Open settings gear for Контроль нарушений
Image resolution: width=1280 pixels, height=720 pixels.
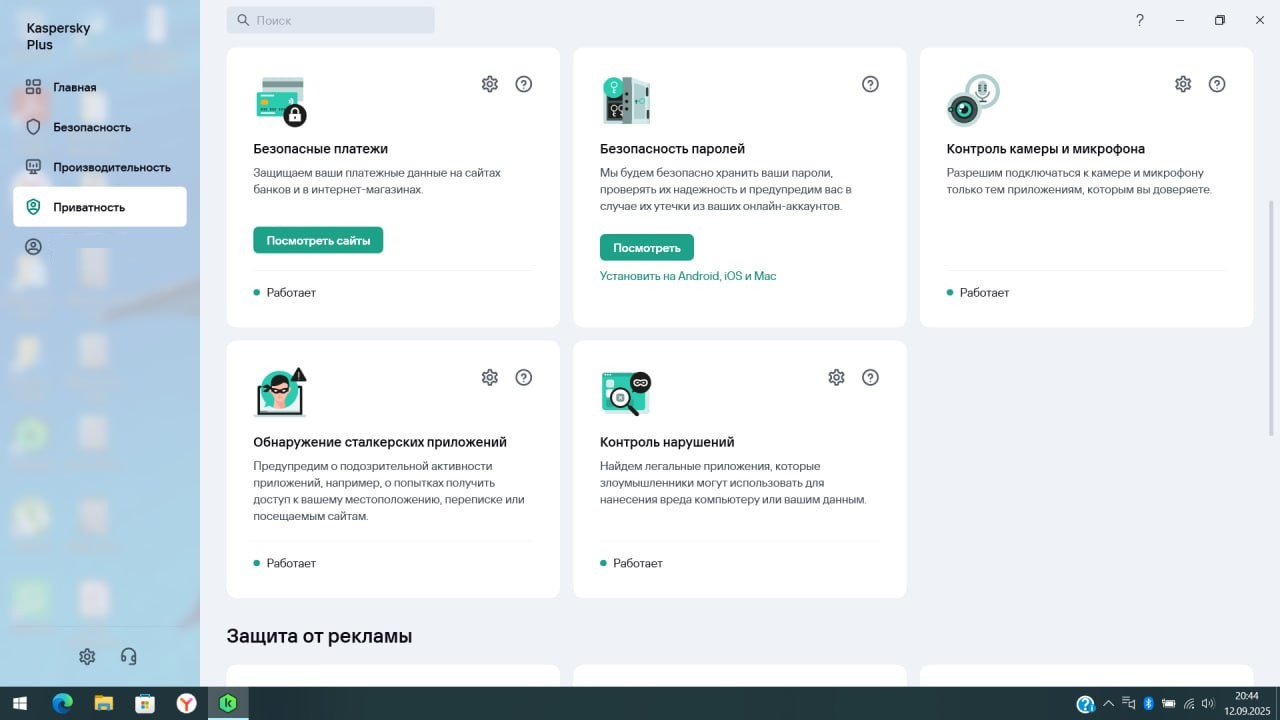[x=836, y=377]
